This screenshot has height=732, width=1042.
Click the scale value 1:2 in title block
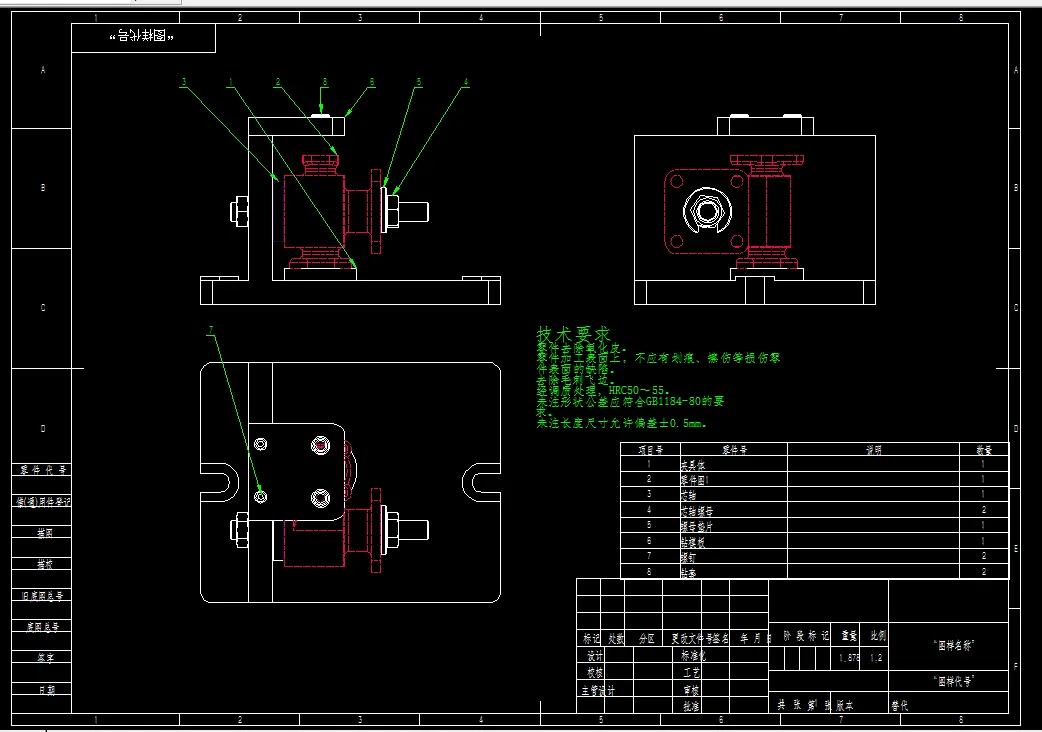pos(877,658)
